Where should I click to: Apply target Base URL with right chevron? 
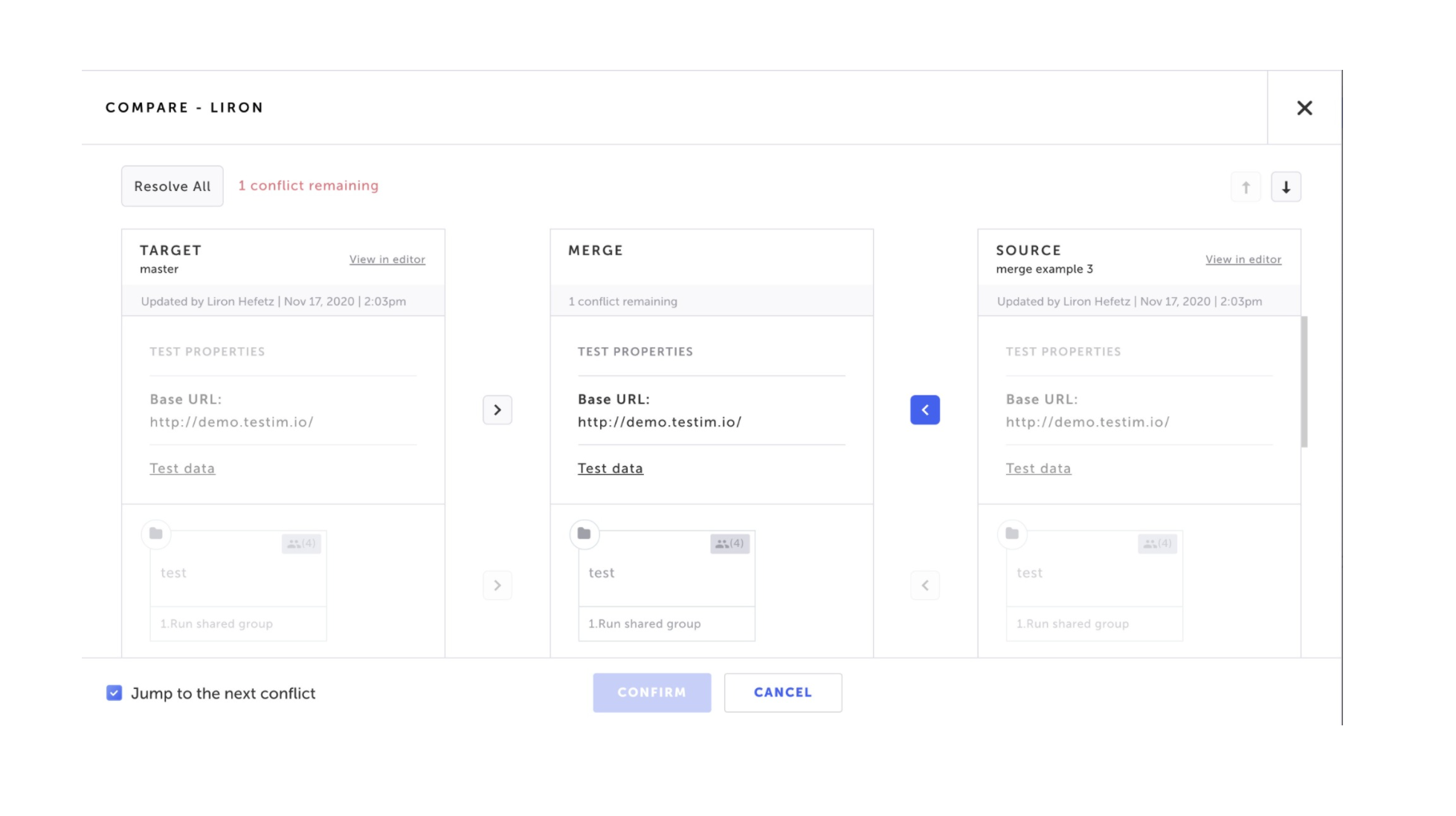[497, 409]
